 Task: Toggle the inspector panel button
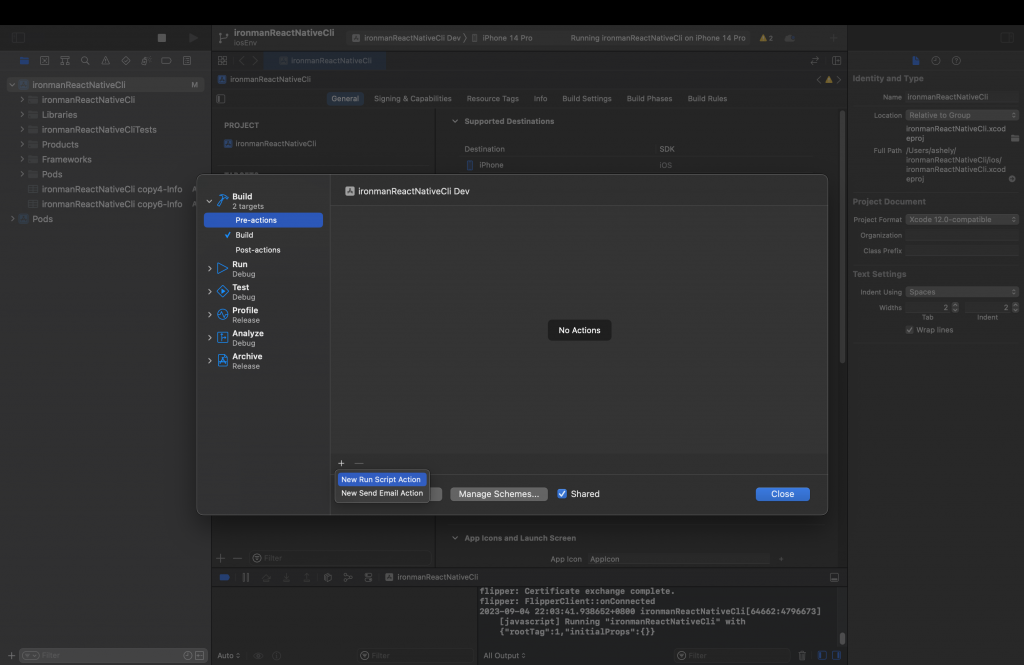1007,38
